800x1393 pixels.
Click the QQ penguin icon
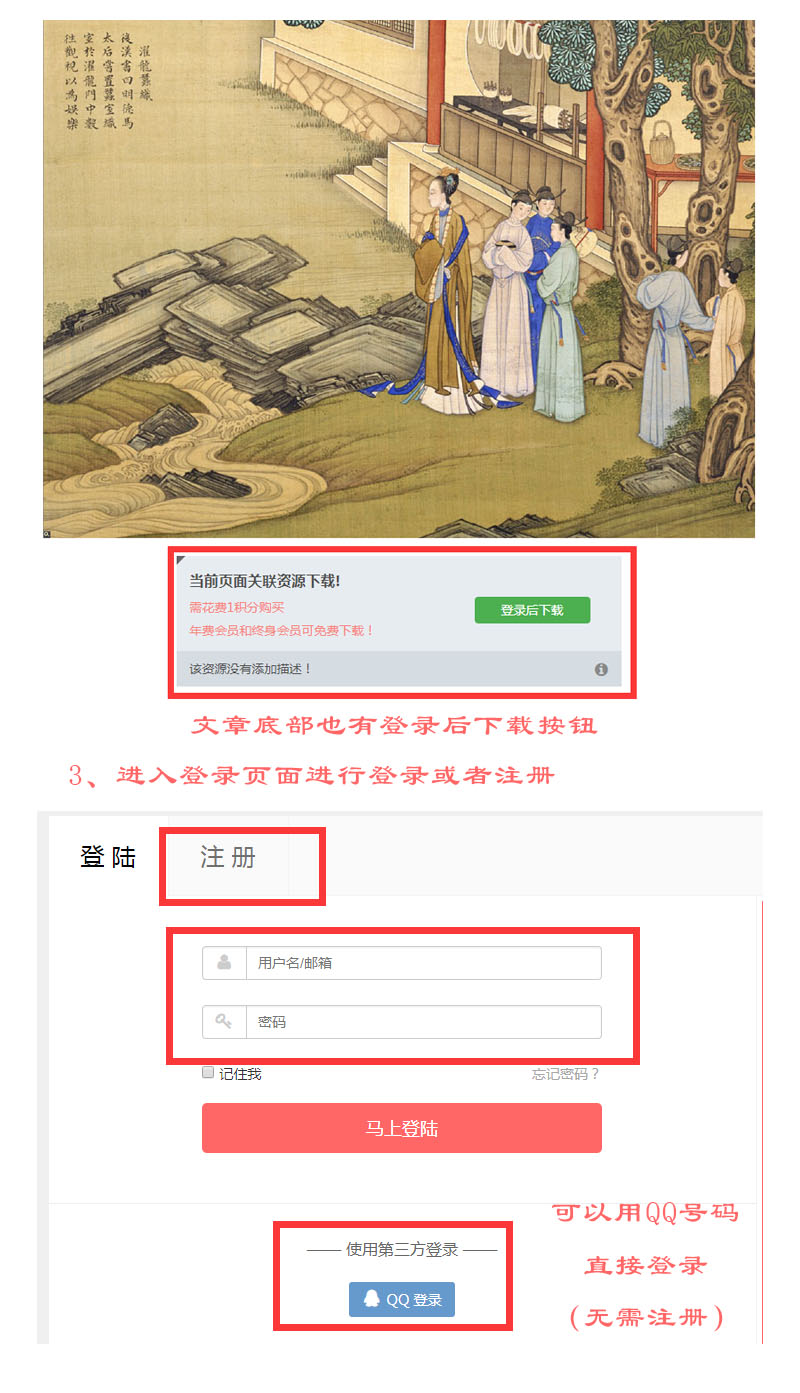[372, 1299]
